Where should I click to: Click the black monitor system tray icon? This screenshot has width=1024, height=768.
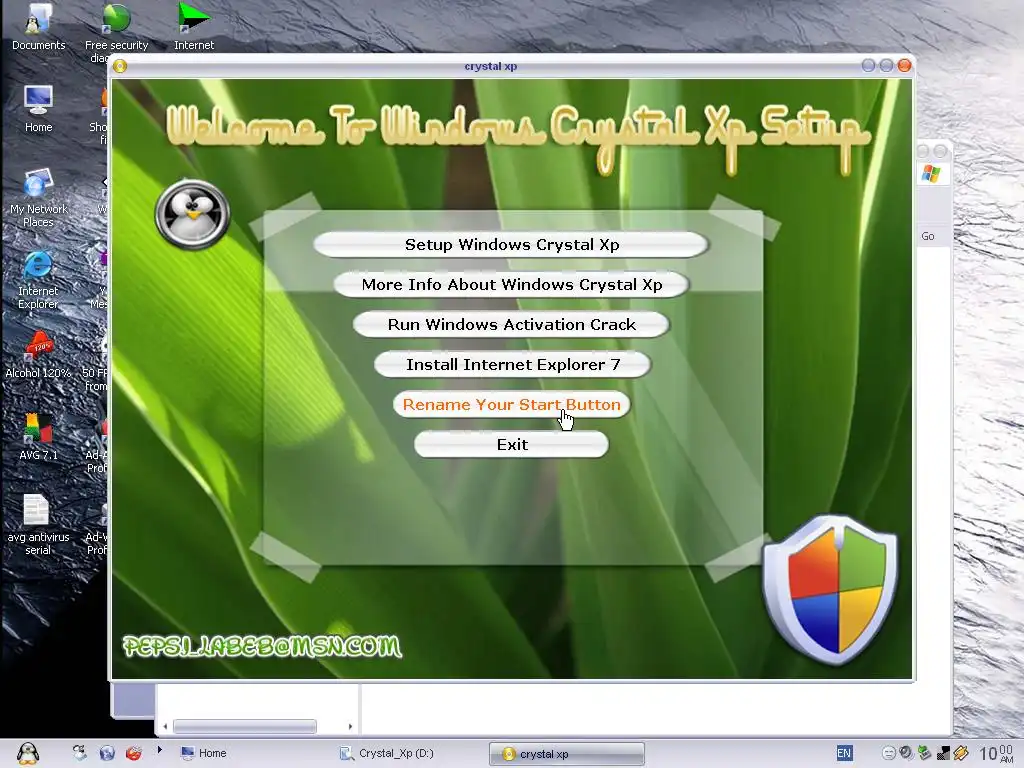tap(942, 753)
